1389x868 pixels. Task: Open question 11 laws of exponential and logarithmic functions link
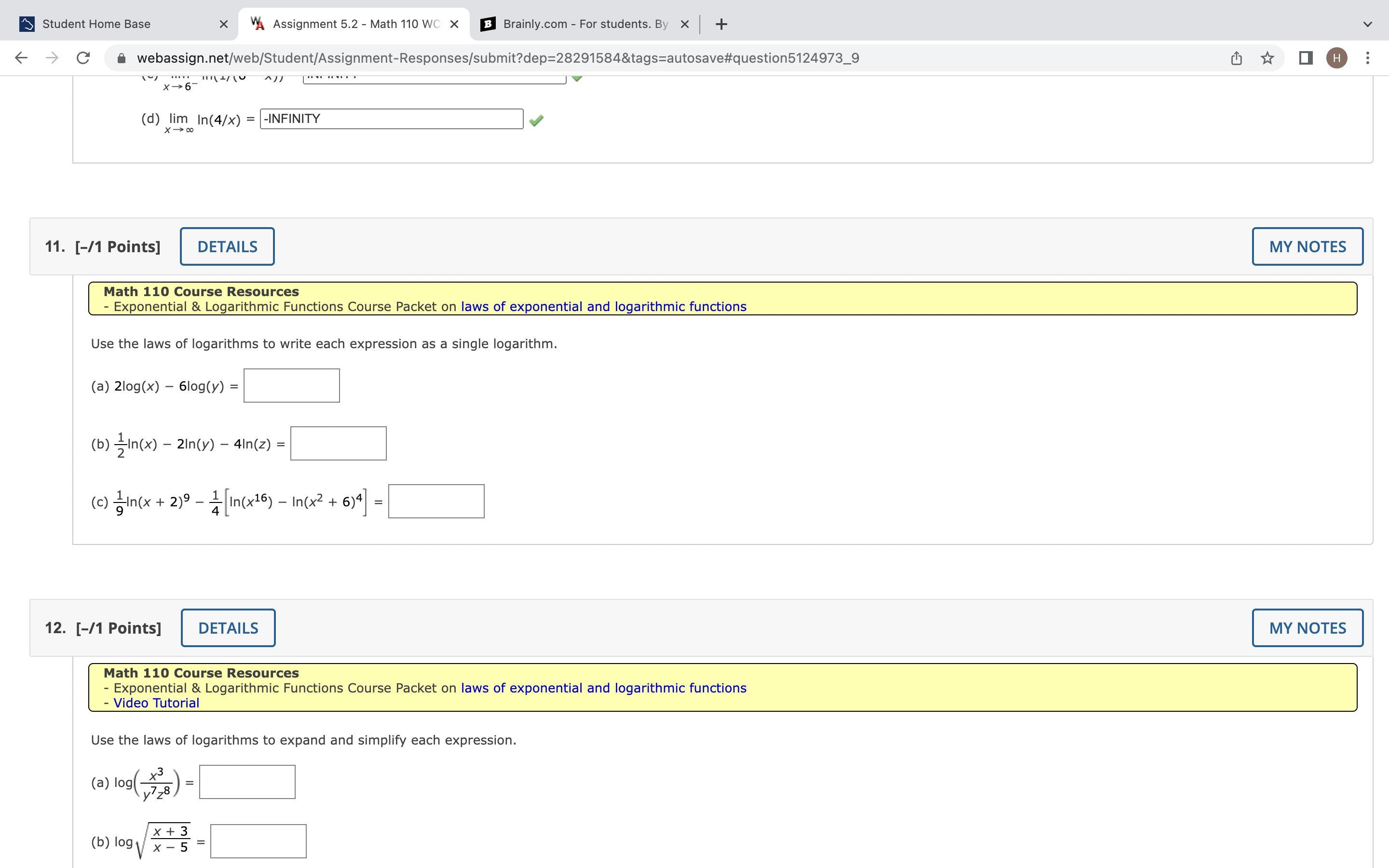pos(603,307)
